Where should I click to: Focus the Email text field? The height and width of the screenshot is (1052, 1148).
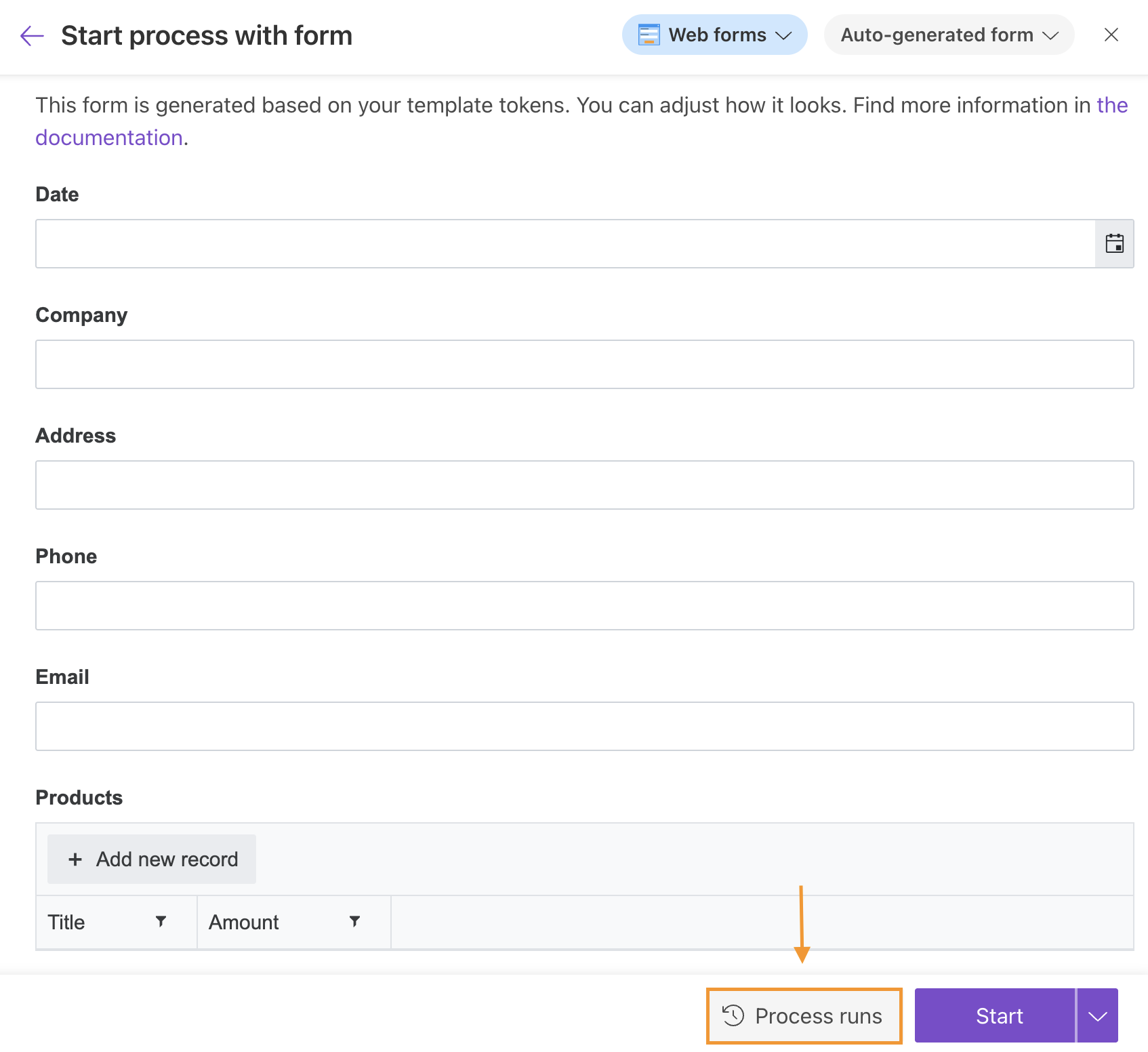[584, 726]
